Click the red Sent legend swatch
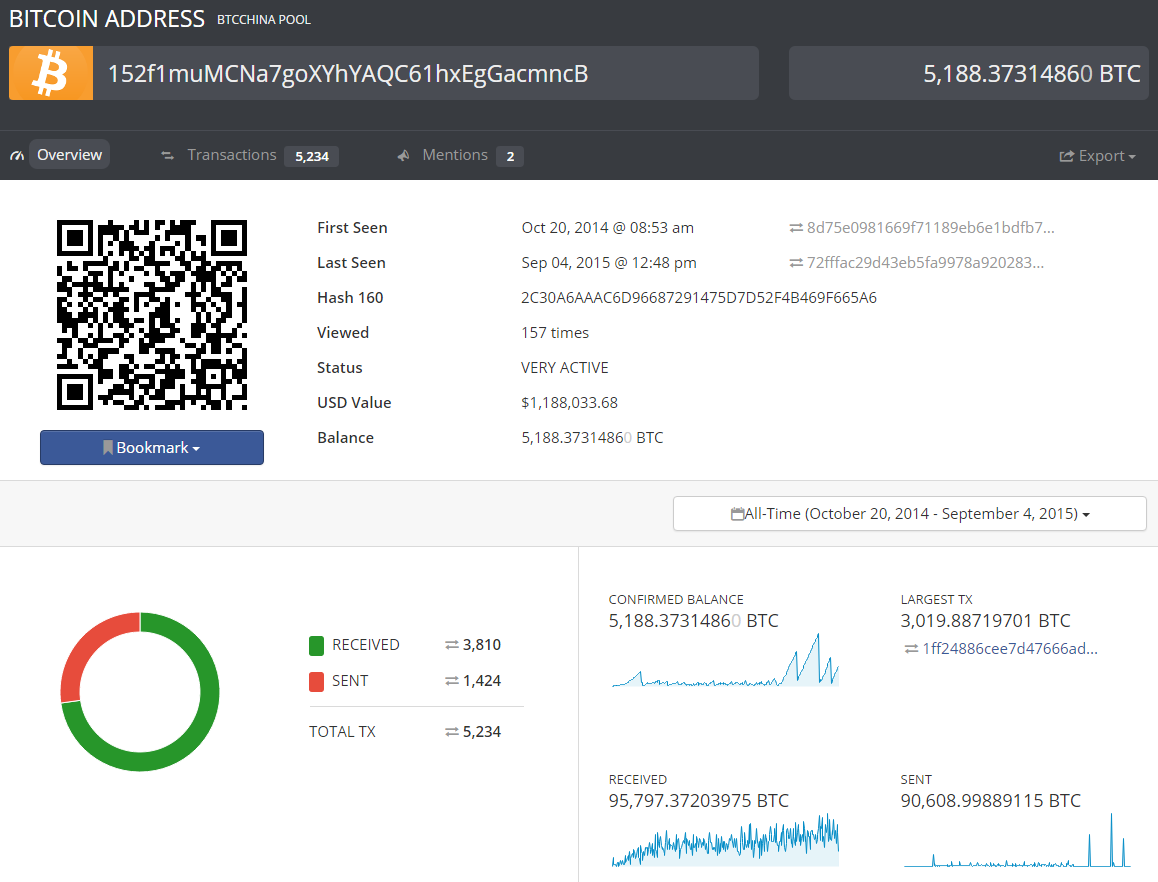The height and width of the screenshot is (882, 1158). (x=316, y=681)
